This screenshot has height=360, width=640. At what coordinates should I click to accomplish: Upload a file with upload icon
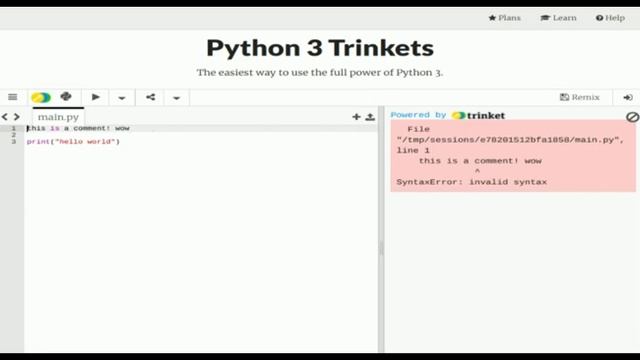370,117
